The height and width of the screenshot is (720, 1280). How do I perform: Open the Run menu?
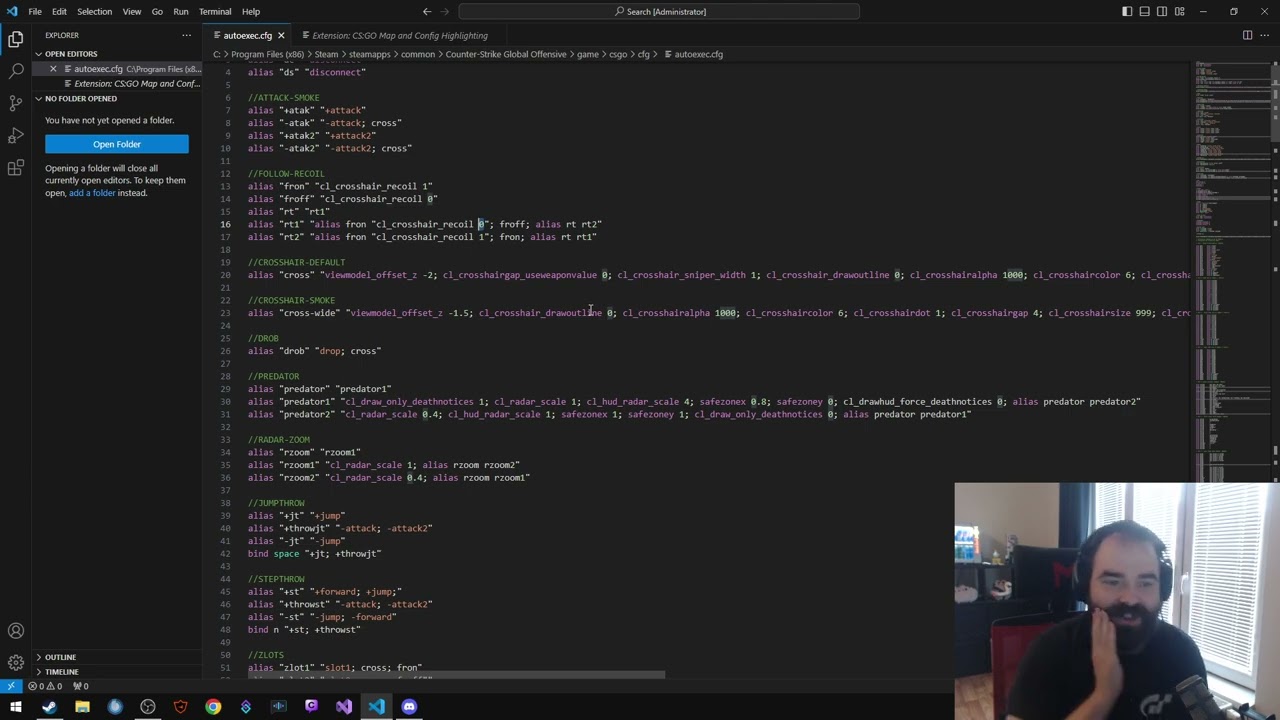click(181, 12)
